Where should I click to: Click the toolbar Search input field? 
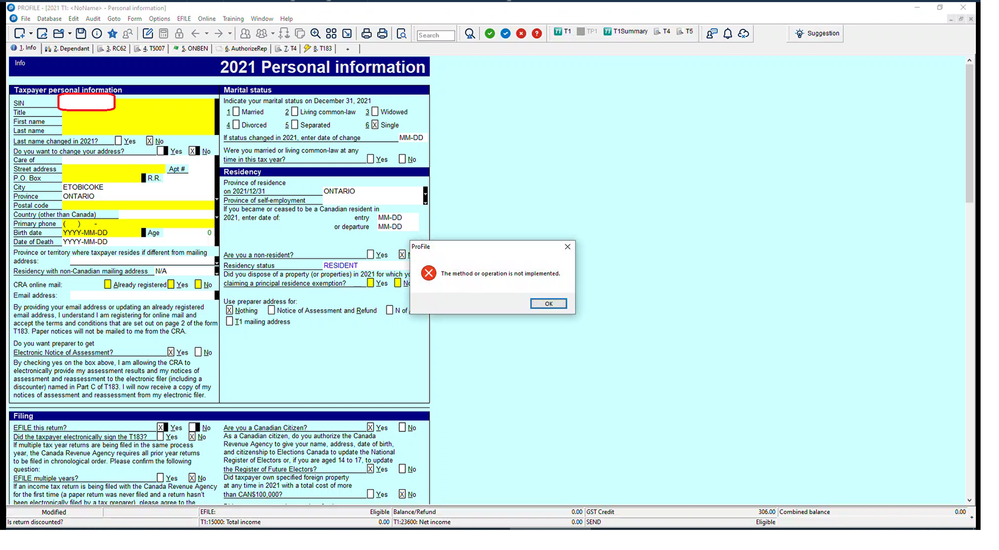tap(435, 35)
